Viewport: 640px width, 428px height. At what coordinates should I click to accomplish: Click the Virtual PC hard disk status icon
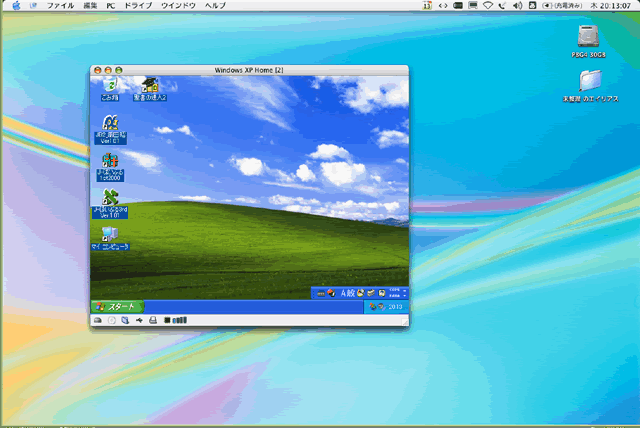pos(98,321)
